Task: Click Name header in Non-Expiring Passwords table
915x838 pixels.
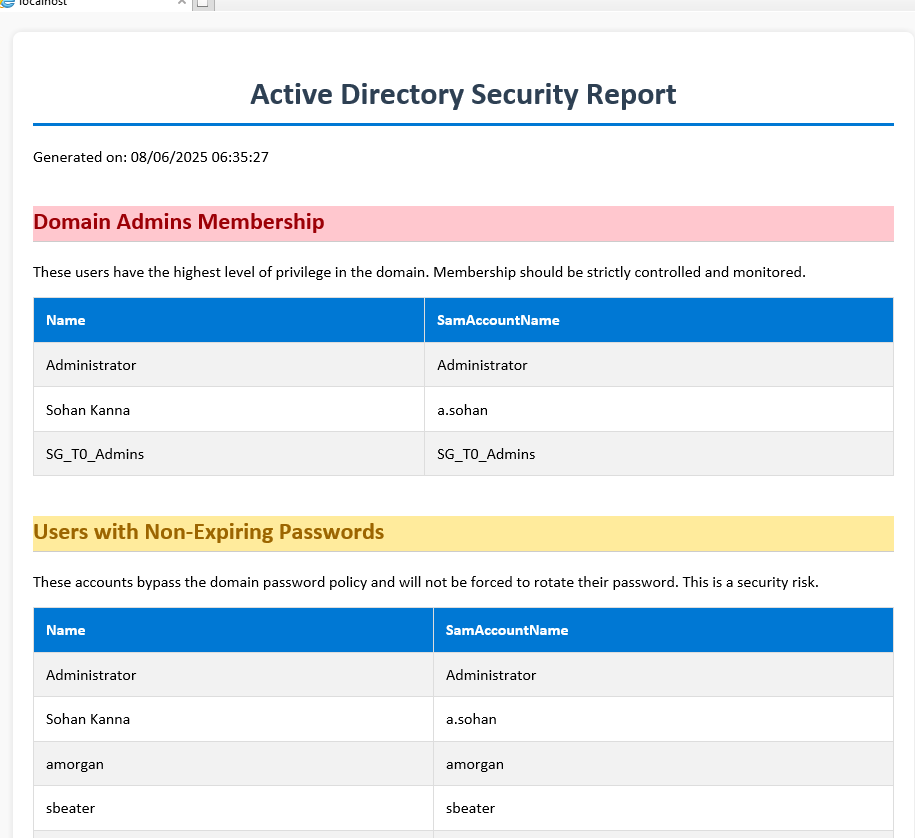Action: (x=66, y=630)
